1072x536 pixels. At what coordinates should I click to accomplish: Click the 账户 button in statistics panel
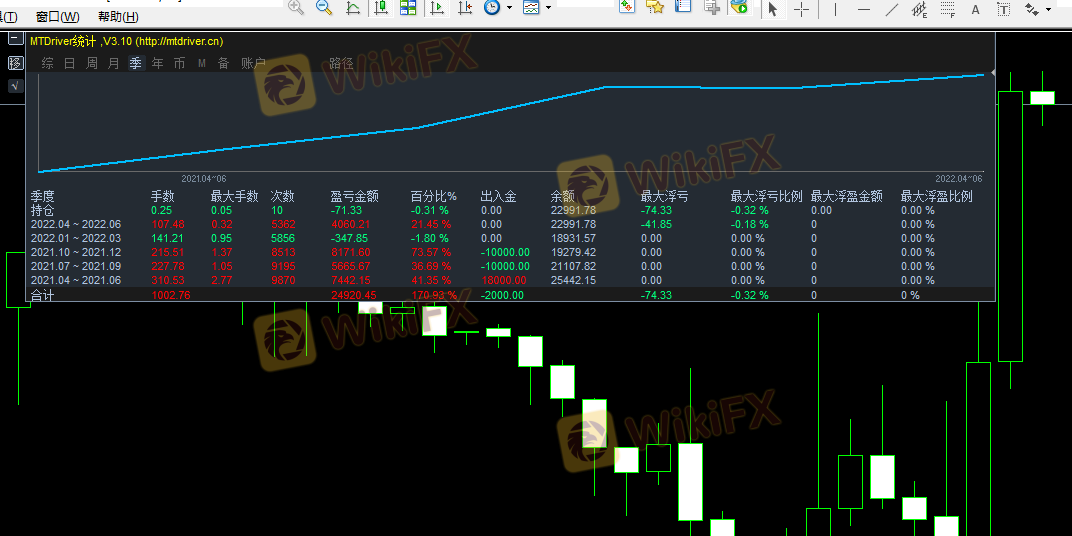(253, 63)
